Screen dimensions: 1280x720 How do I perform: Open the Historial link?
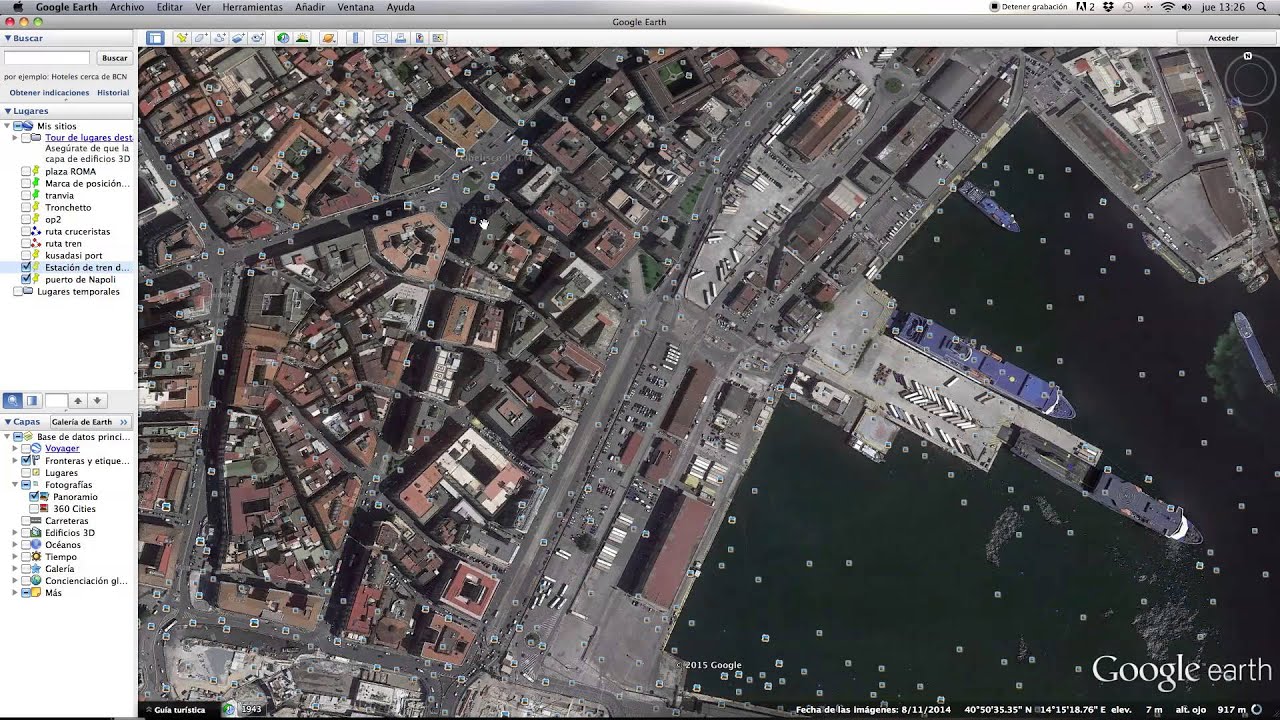(x=113, y=92)
